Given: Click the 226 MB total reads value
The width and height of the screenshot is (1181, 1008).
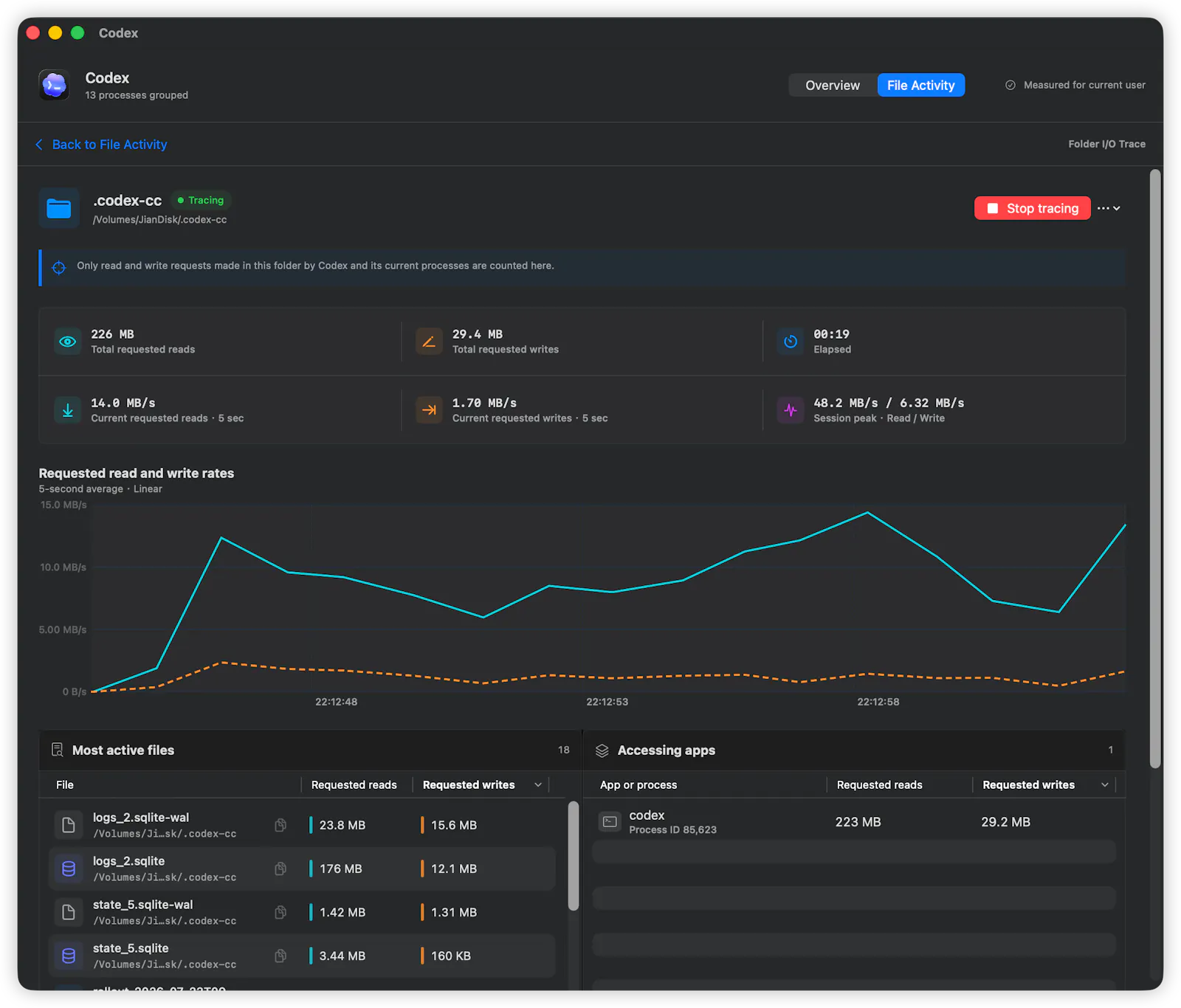Looking at the screenshot, I should 112,334.
